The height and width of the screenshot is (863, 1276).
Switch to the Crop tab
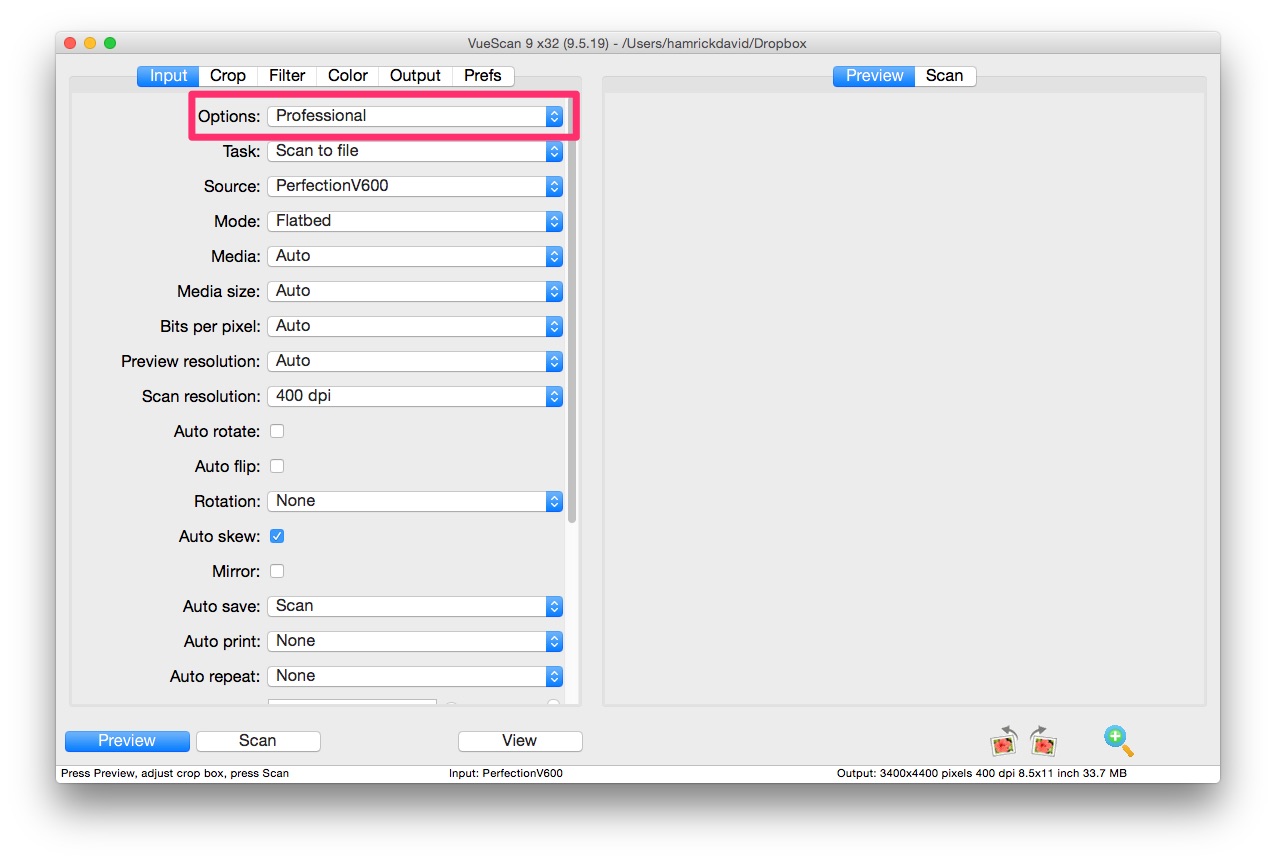pos(228,76)
